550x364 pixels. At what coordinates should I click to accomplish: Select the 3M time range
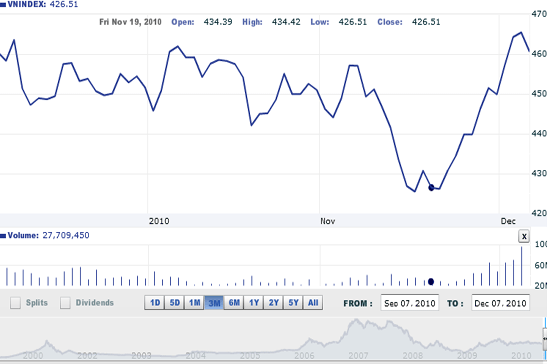214,303
